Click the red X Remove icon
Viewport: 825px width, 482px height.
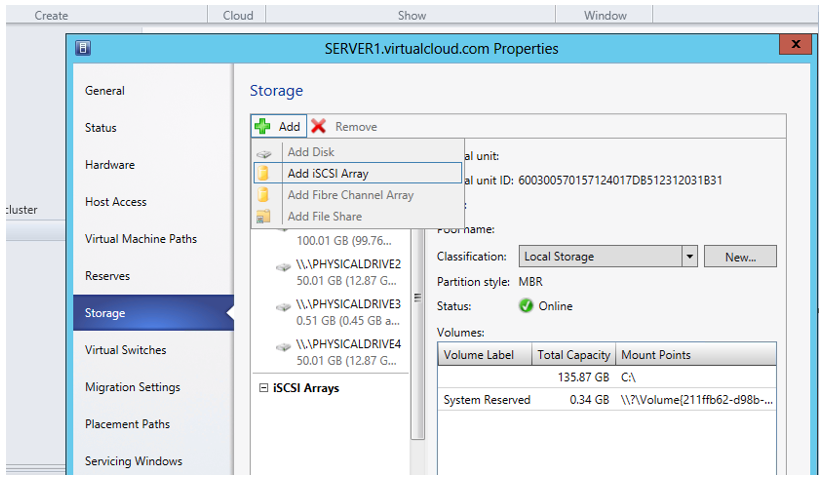click(319, 127)
